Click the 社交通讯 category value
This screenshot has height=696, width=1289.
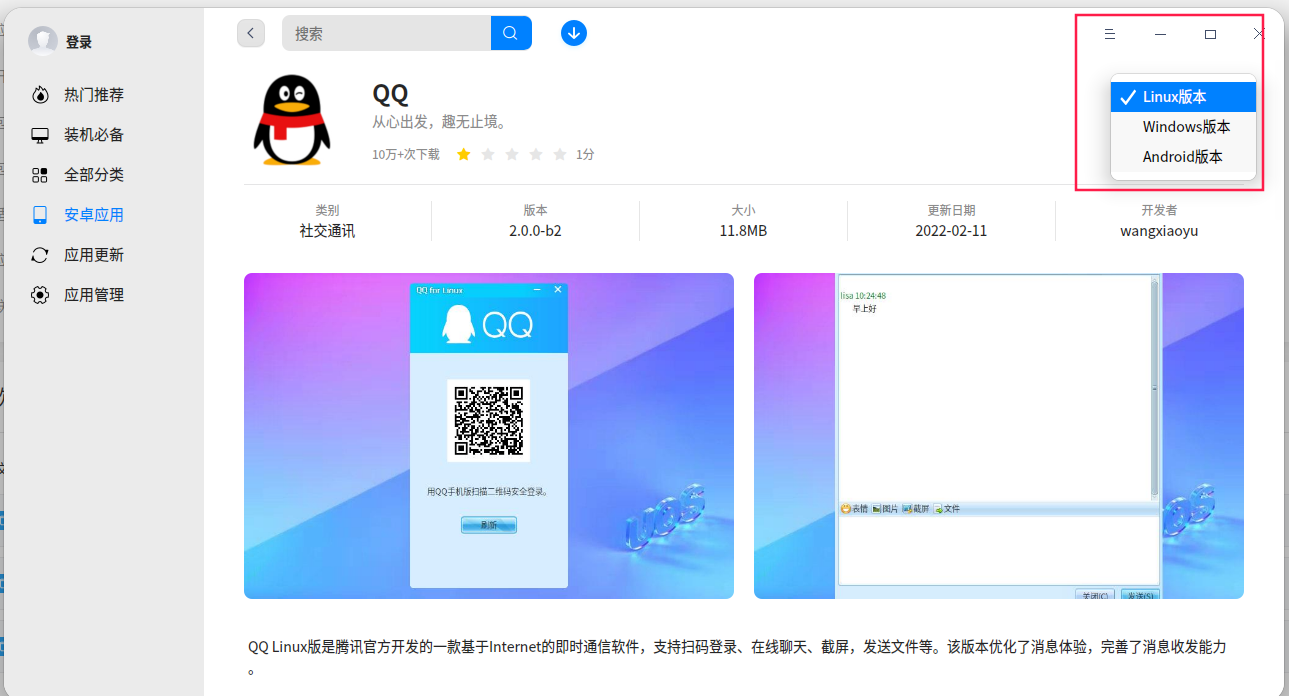(x=327, y=231)
